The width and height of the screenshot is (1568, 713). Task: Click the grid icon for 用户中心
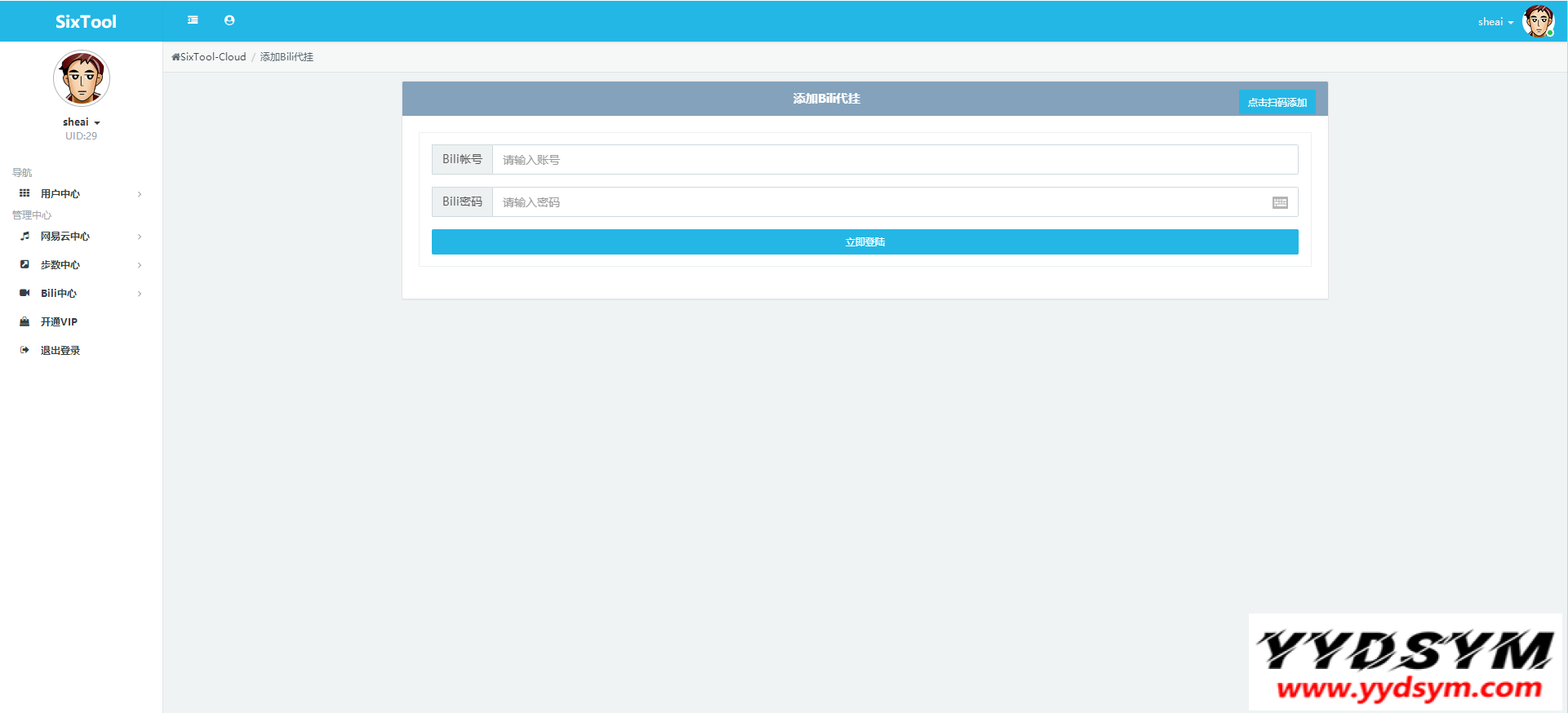(x=24, y=193)
